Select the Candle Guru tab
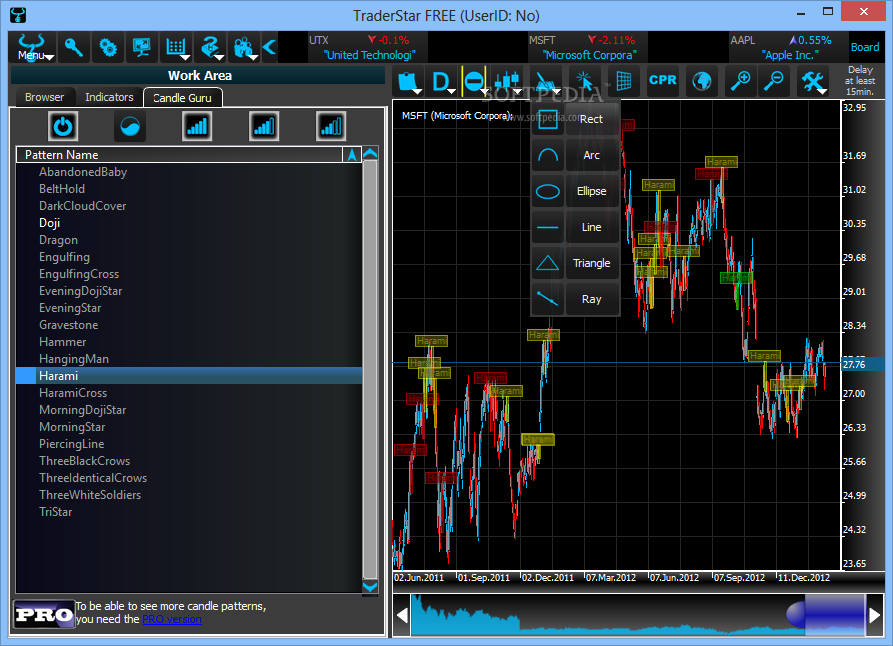Screen dimensions: 893x646 pos(182,97)
